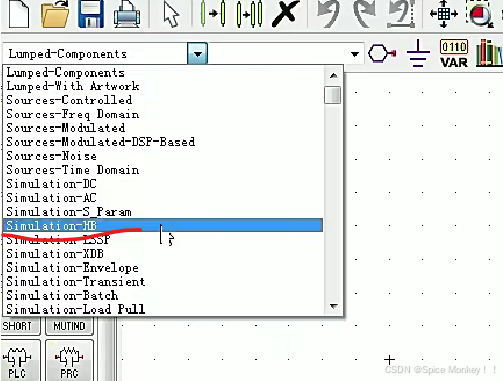
Task: Place the PLC component
Action: [17, 361]
